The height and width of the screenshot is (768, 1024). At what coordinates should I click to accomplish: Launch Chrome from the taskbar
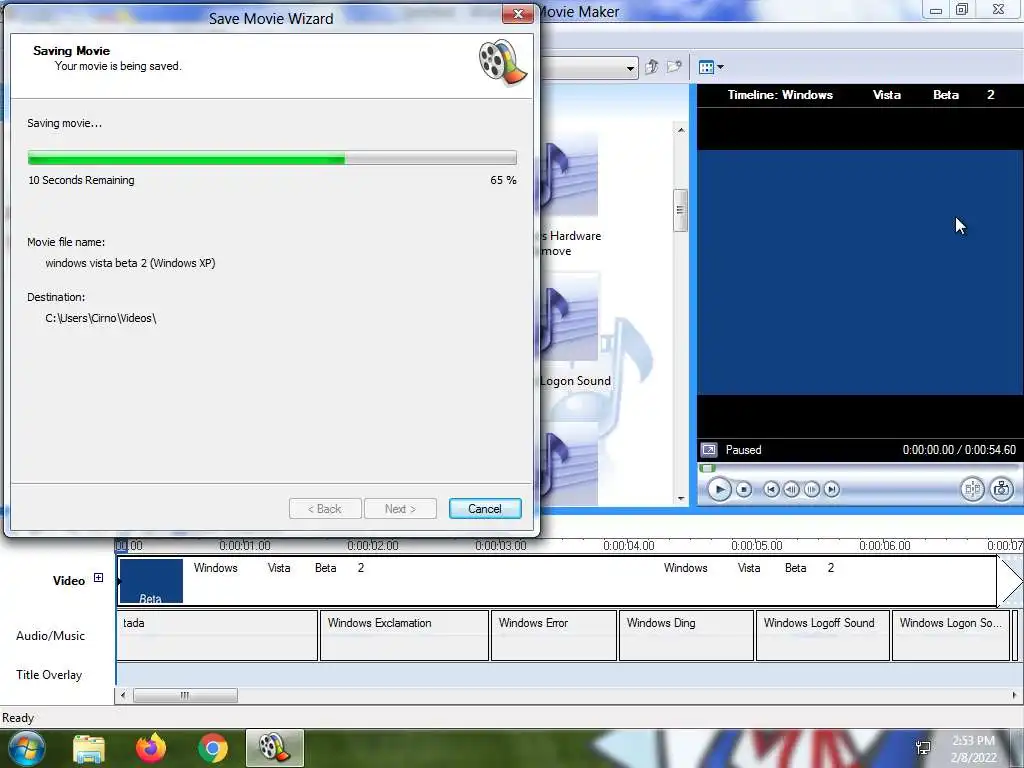point(213,748)
